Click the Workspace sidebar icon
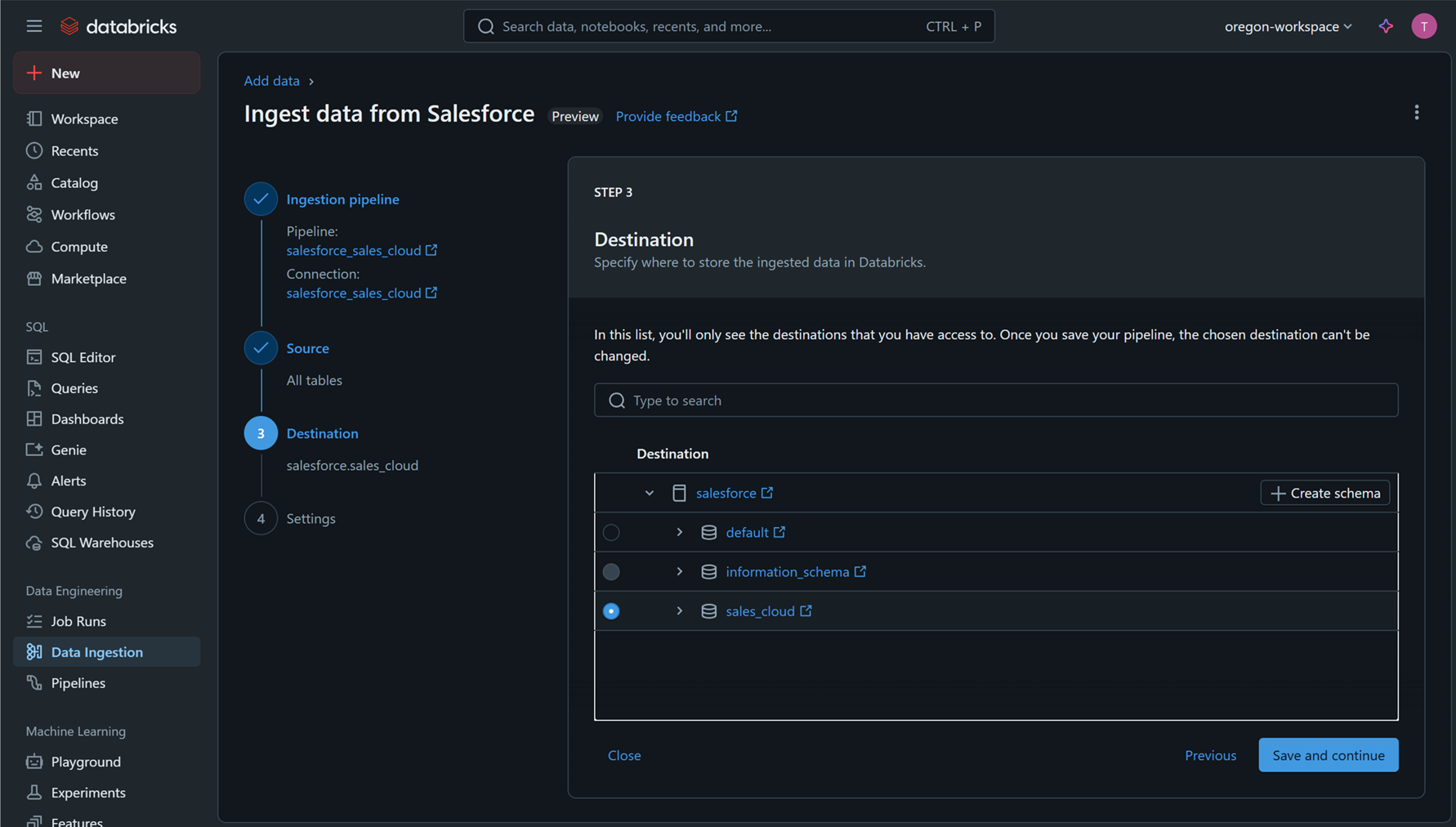 tap(34, 118)
